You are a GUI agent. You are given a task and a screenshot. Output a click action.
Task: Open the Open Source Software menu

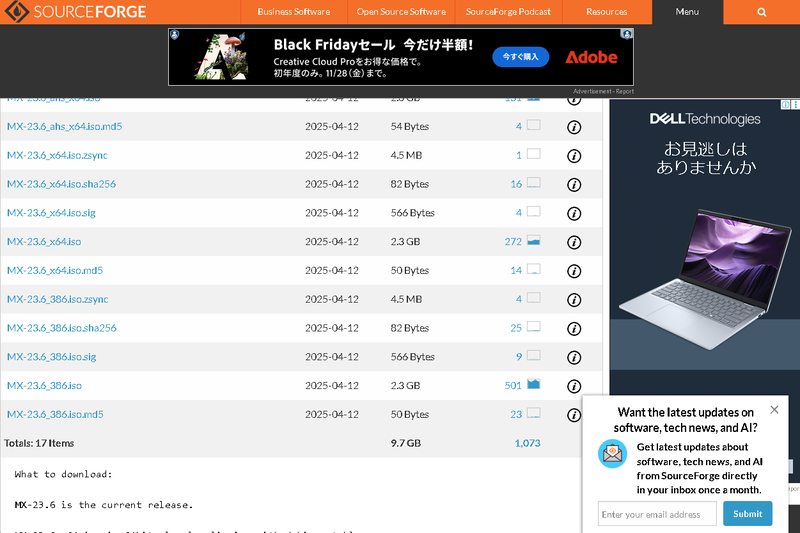pos(401,12)
